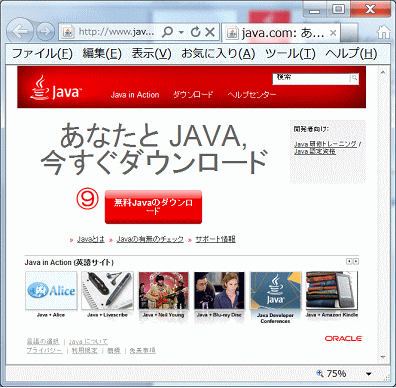Open the 表示(V) menu

click(151, 53)
